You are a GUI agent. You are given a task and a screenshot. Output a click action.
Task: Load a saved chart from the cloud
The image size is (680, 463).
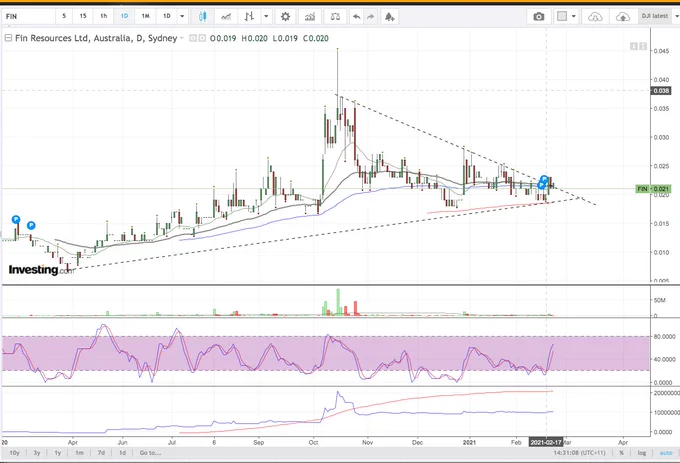[x=595, y=16]
